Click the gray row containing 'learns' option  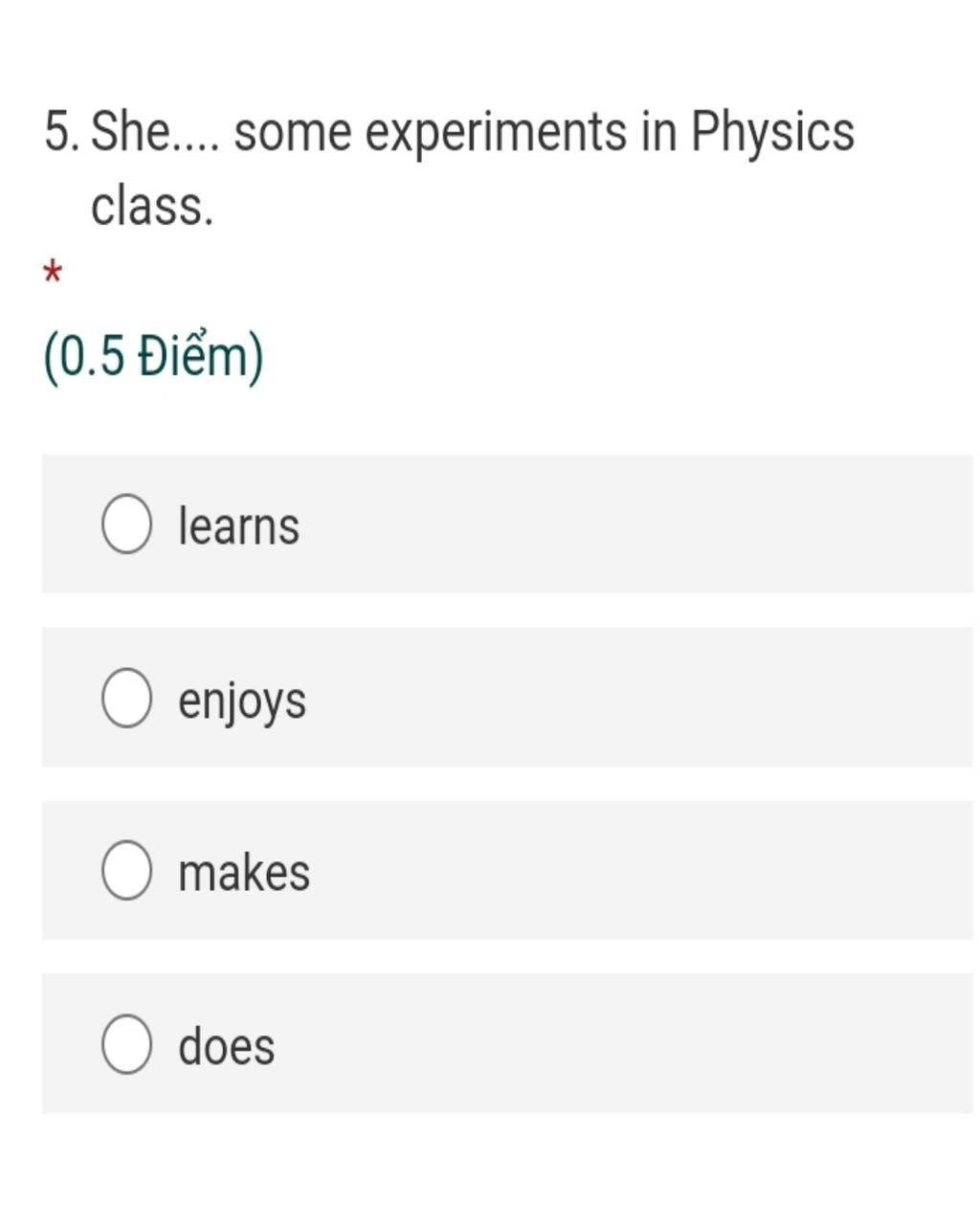click(507, 524)
